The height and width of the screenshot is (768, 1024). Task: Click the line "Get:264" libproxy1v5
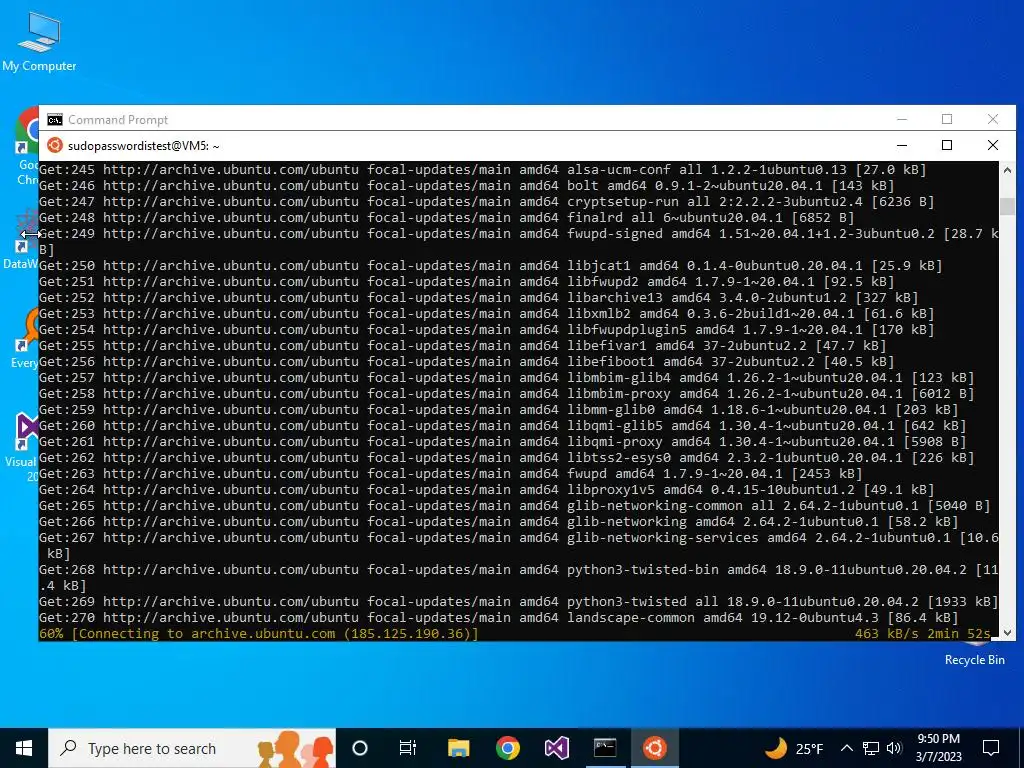[487, 490]
